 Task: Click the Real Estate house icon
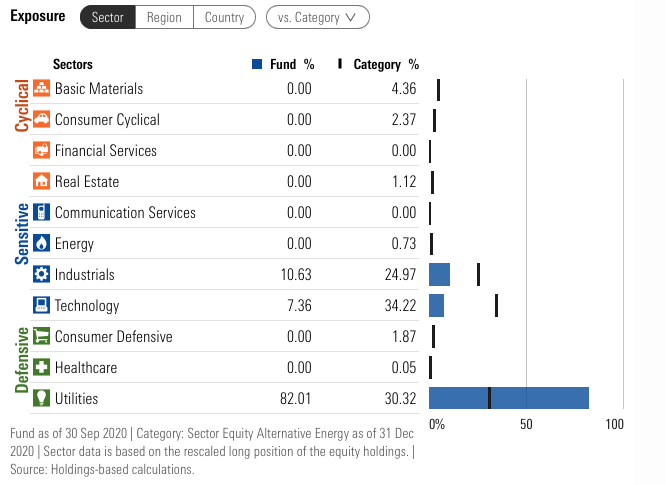(42, 182)
